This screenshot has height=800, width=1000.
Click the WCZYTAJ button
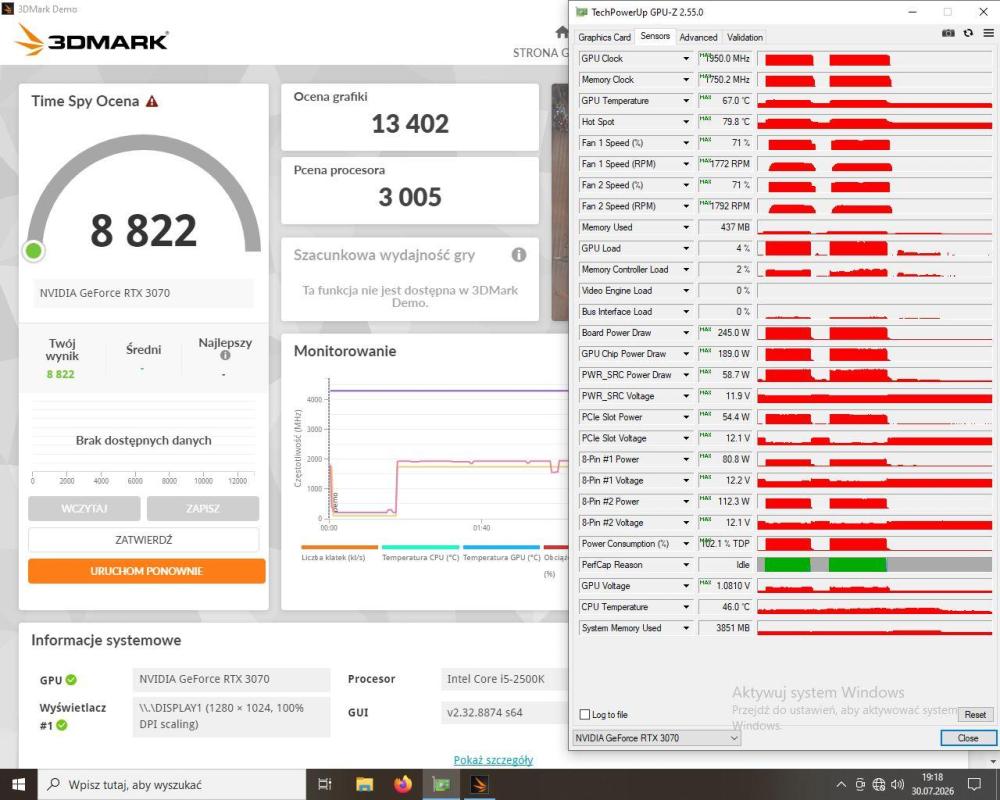84,508
